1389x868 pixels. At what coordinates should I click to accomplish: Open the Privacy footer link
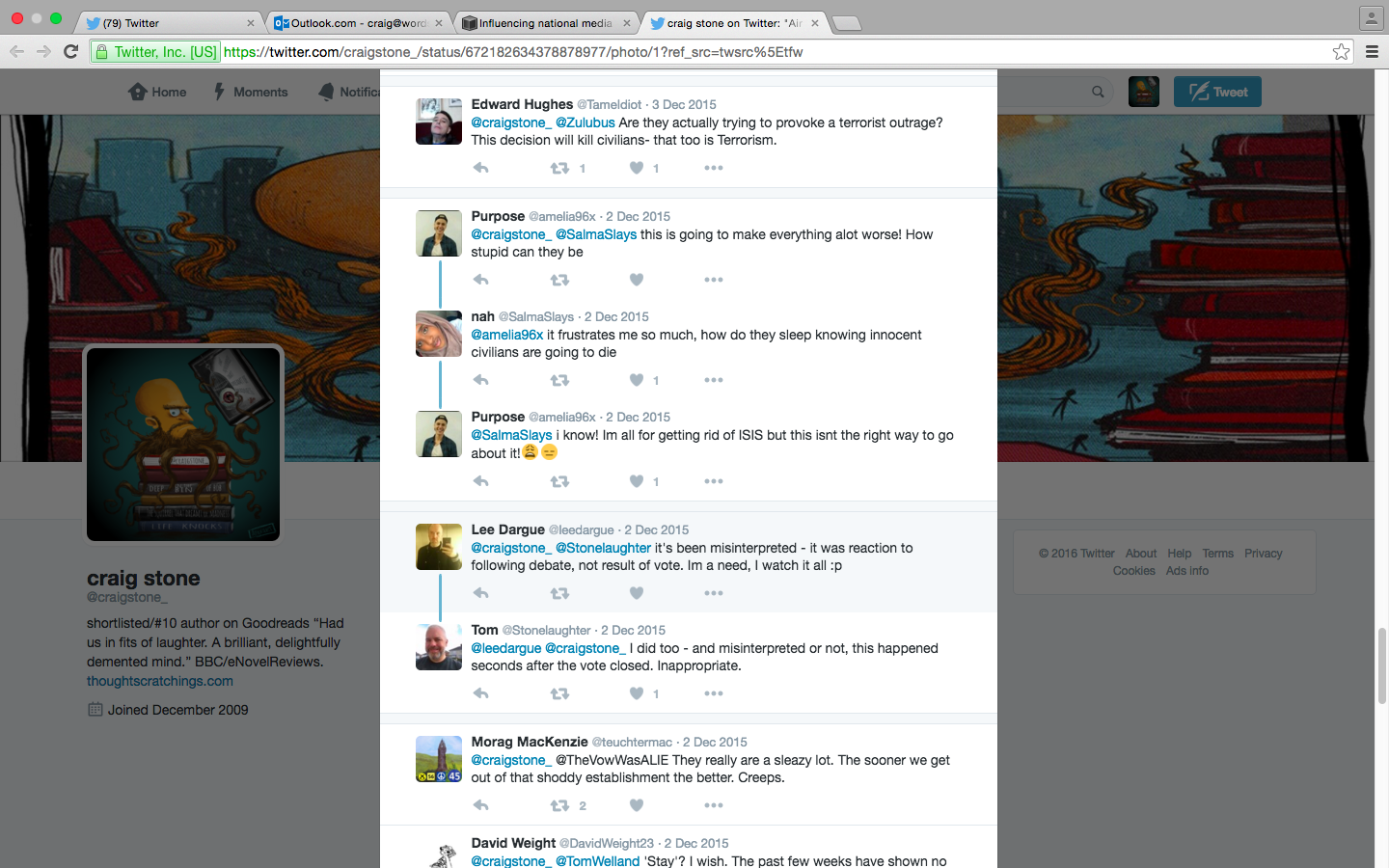coord(1264,554)
